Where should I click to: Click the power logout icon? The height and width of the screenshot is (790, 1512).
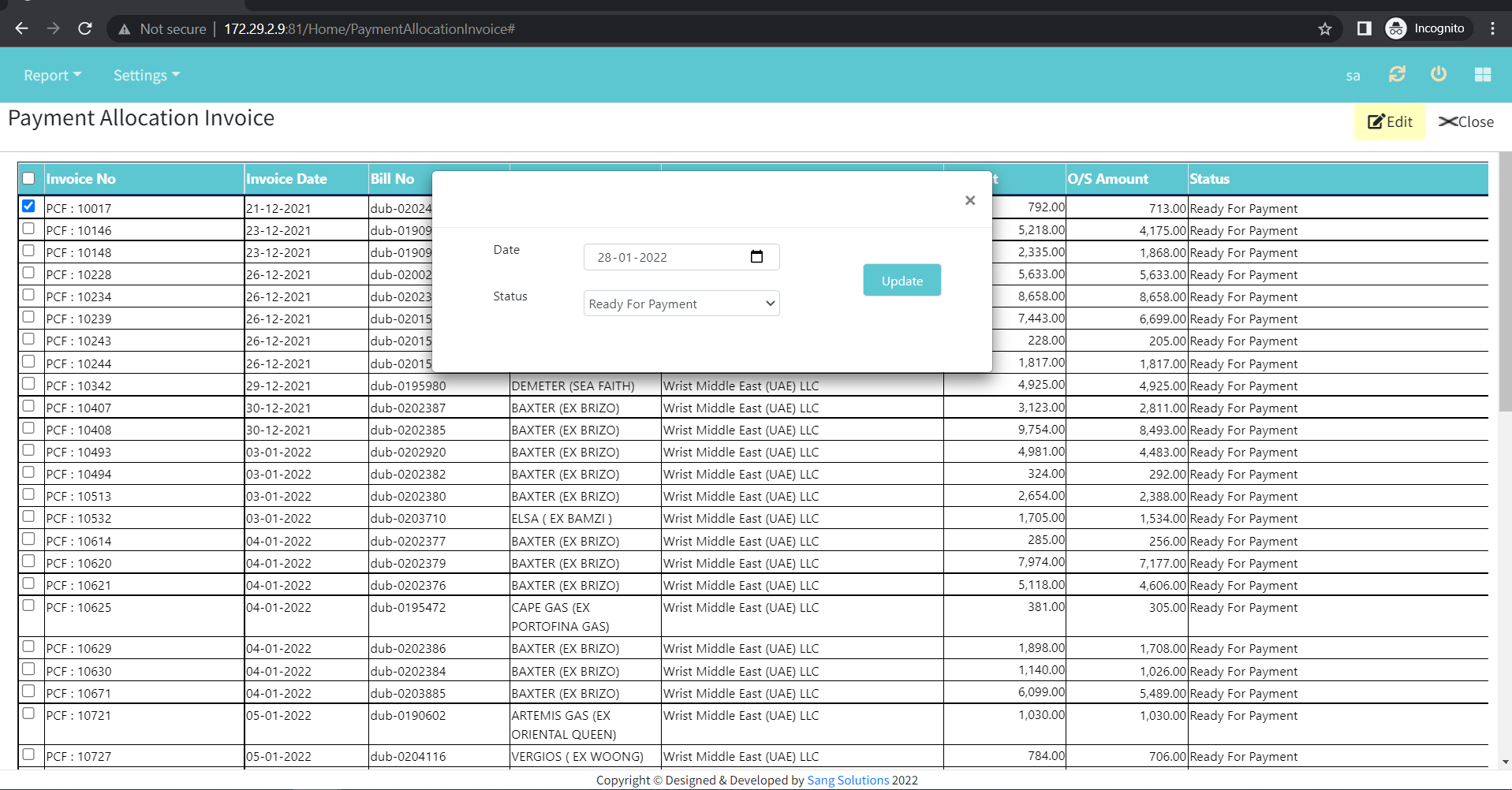point(1439,74)
